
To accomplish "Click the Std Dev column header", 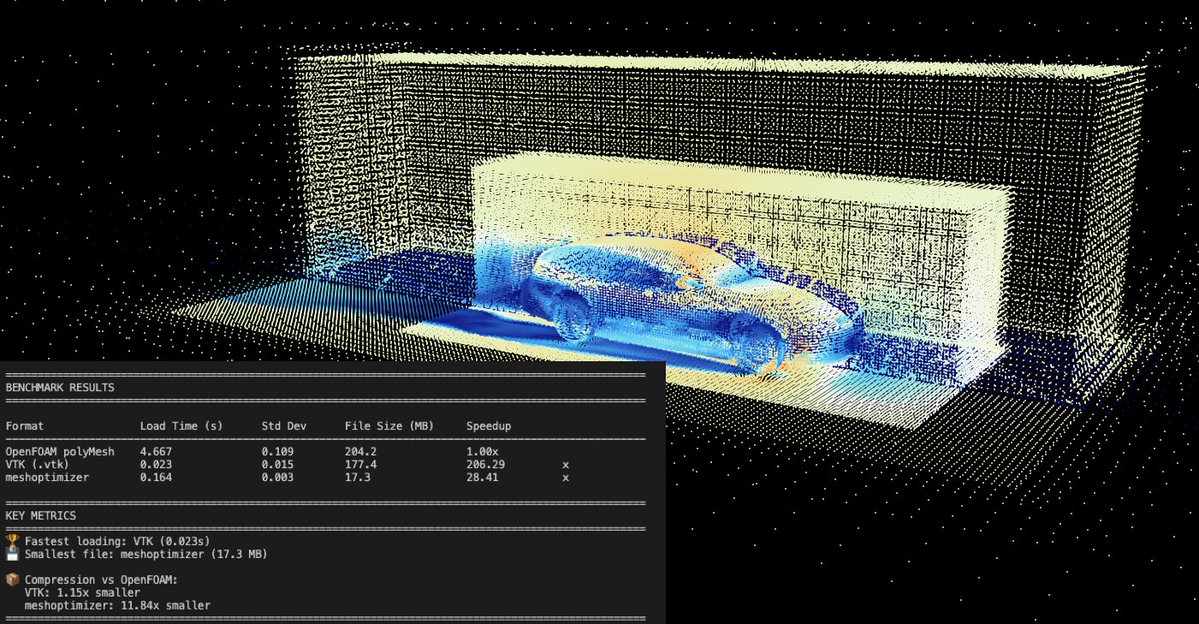I will click(x=284, y=426).
